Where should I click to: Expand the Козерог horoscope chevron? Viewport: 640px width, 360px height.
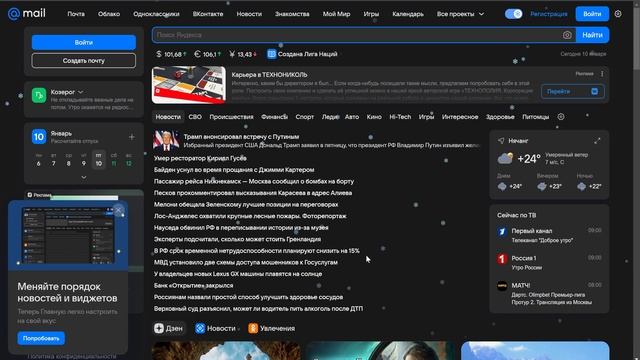pos(80,92)
